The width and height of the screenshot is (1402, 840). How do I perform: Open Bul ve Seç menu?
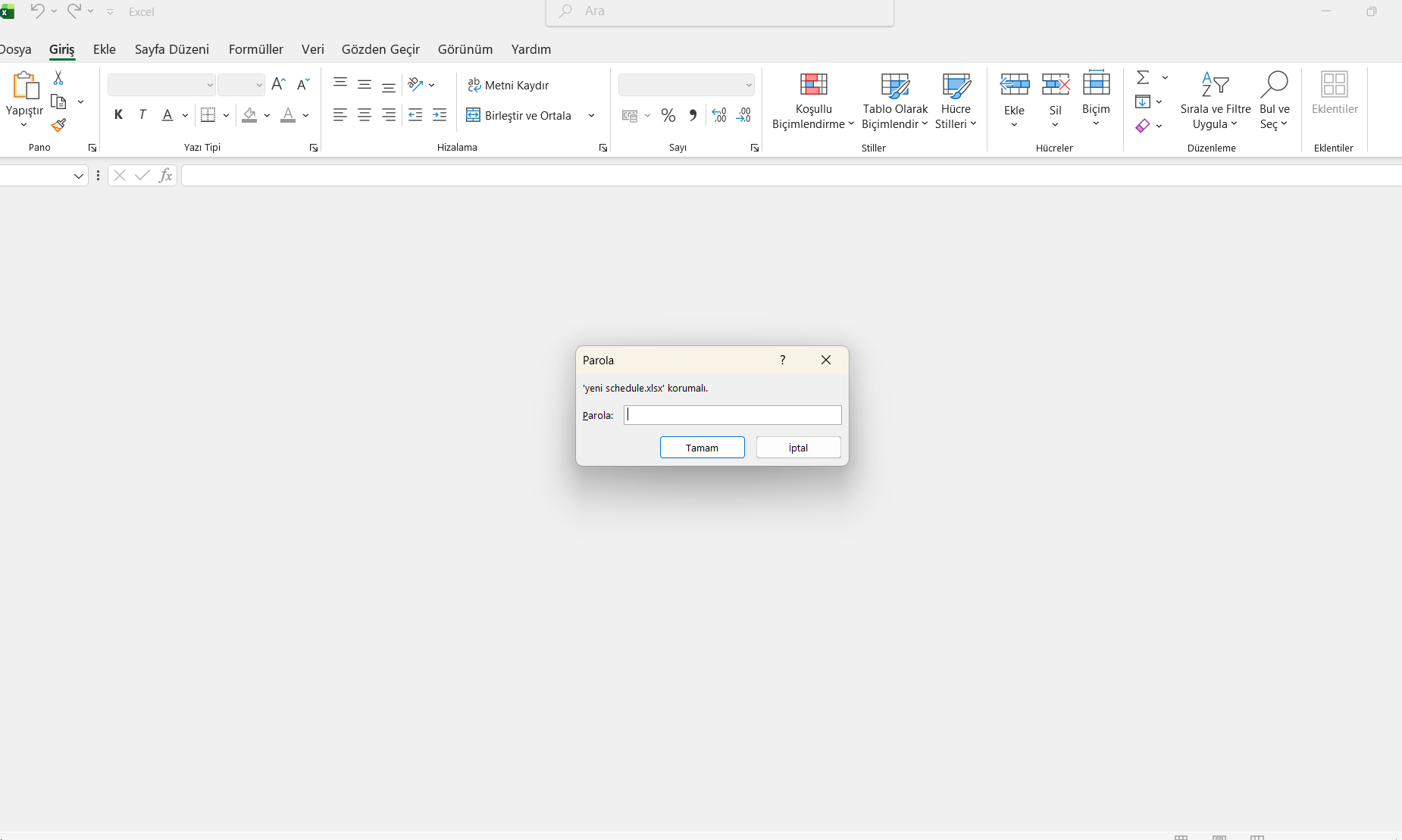click(x=1275, y=101)
